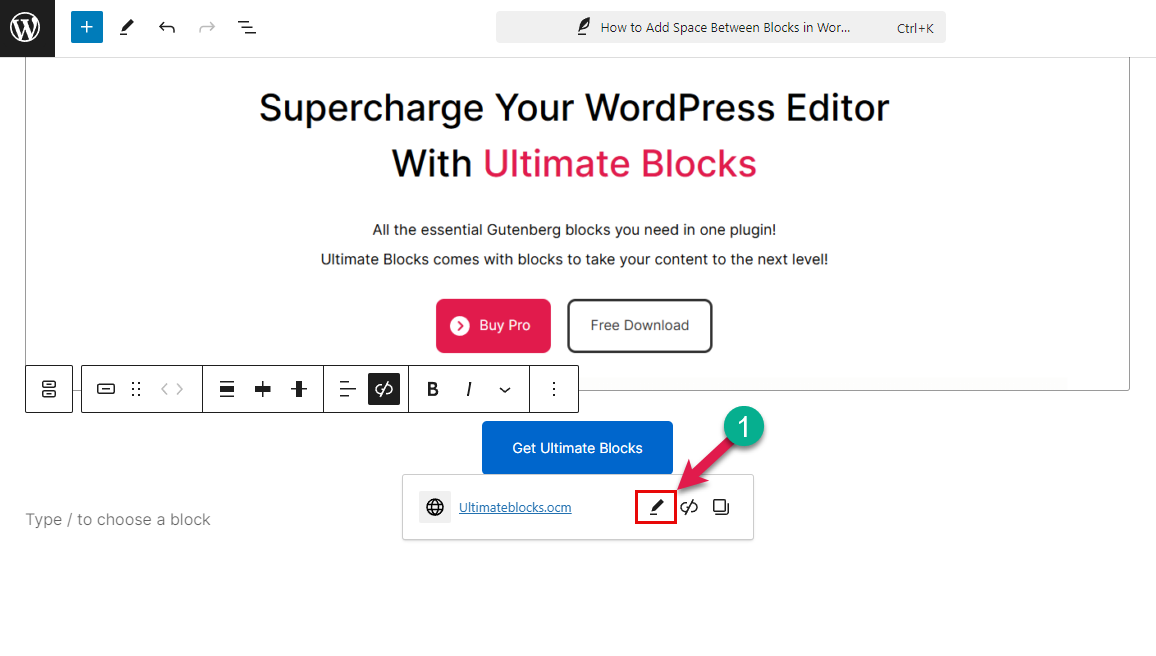Screen dimensions: 1156x656
Task: Open the Document Overview panel
Action: [246, 27]
